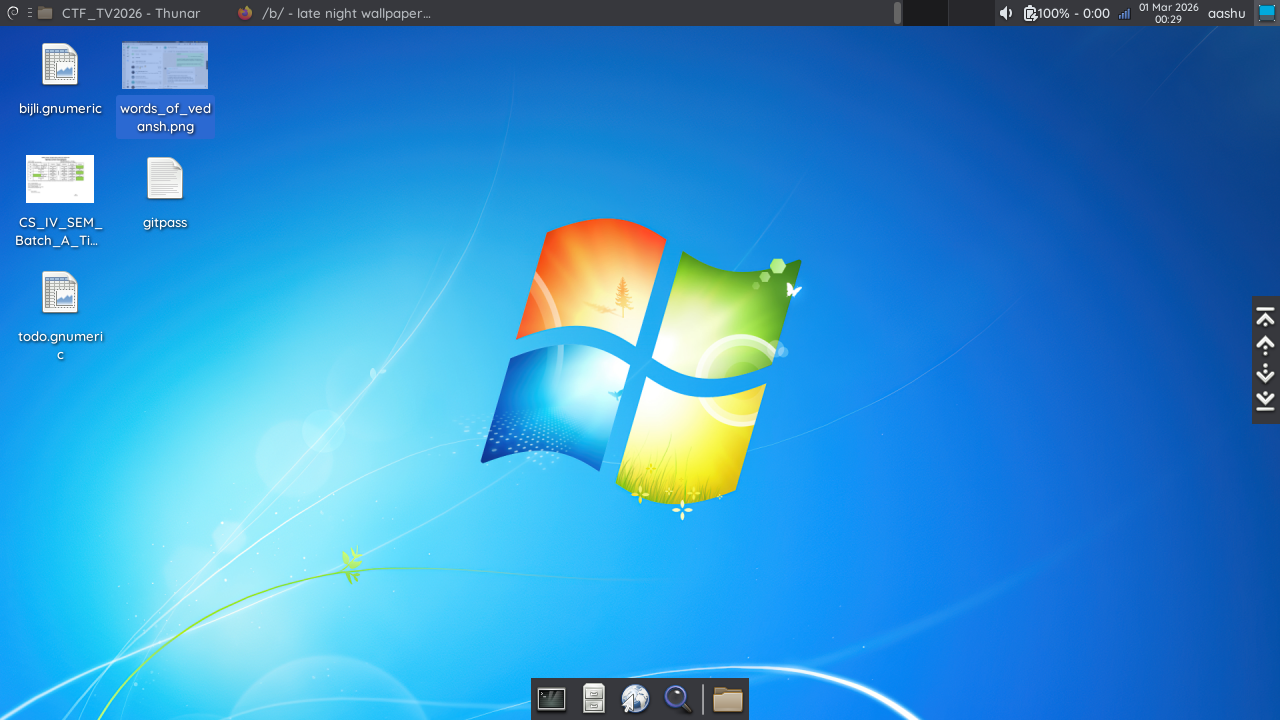The width and height of the screenshot is (1280, 720).
Task: Switch to the Firefox /b/ wallpaper window
Action: [x=335, y=13]
